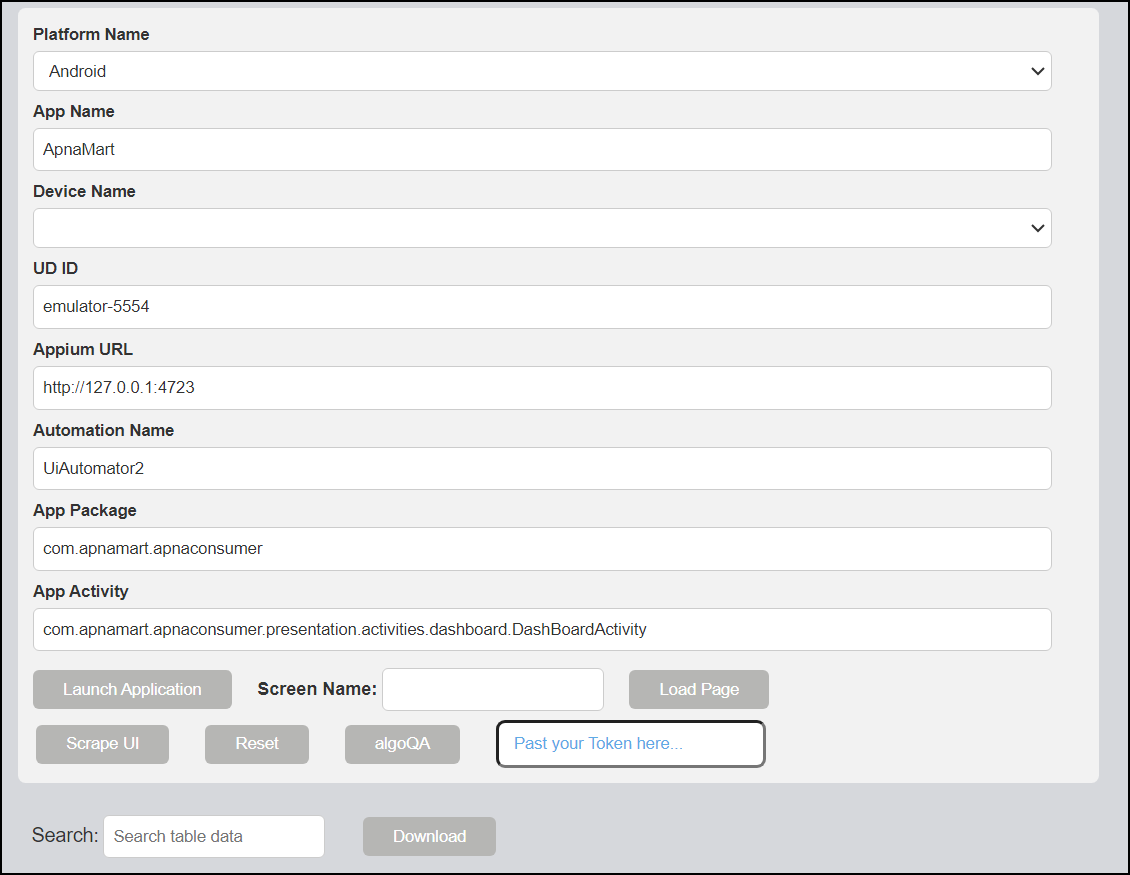
Task: Click the App Package label
Action: (85, 511)
